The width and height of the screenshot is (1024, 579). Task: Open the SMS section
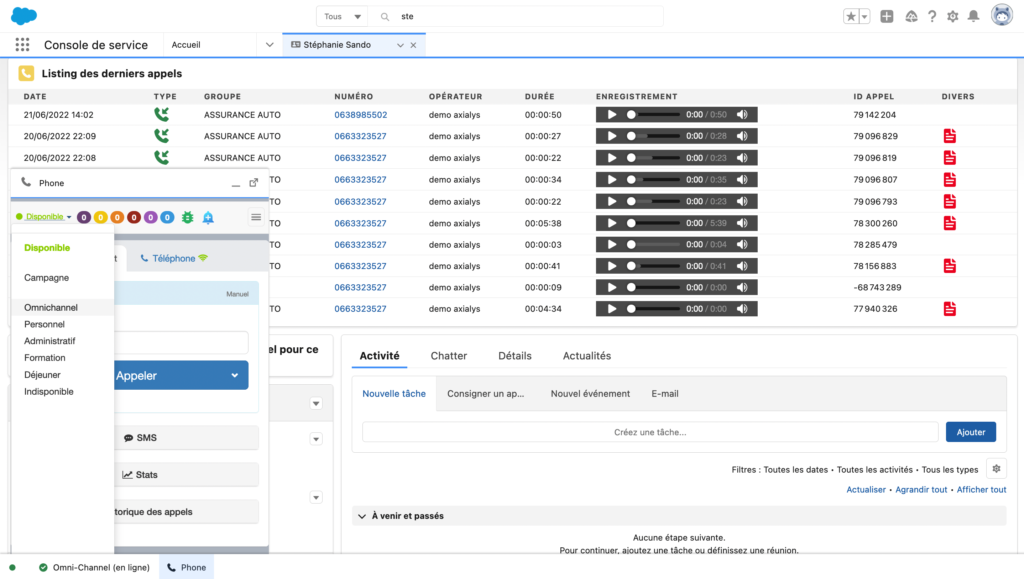[x=186, y=438]
